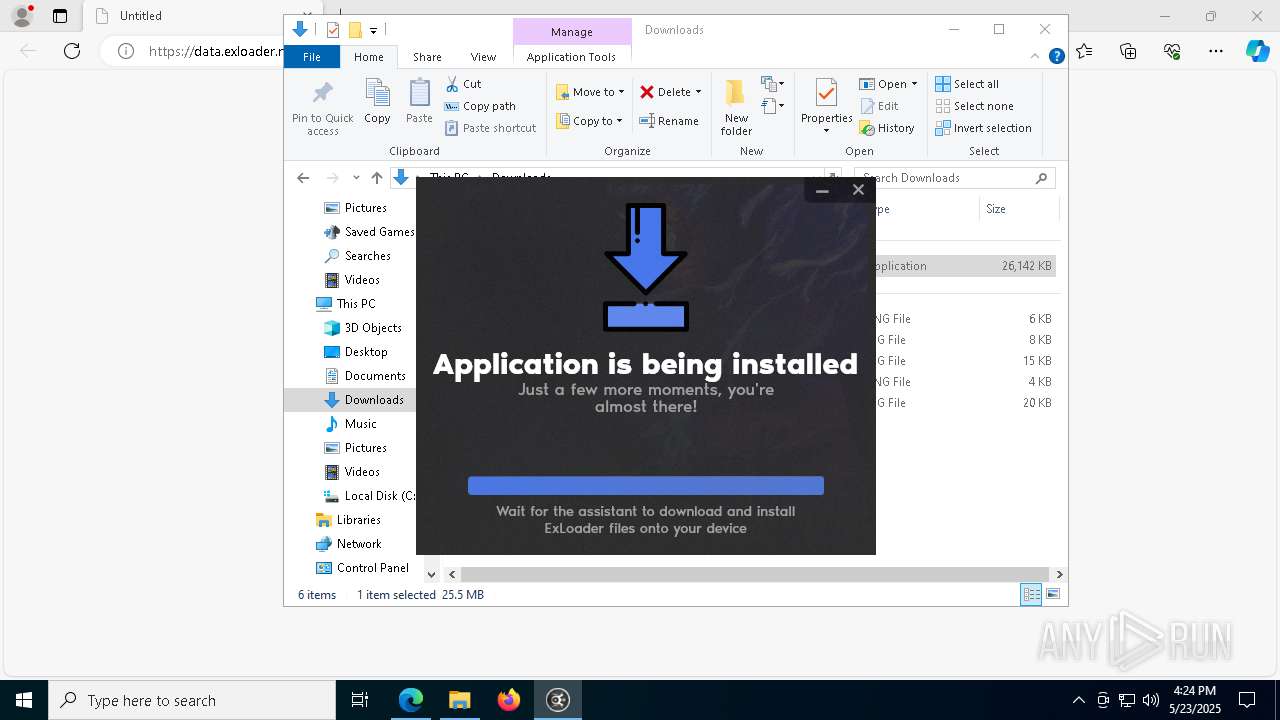The width and height of the screenshot is (1280, 720).
Task: Click the Search Downloads field
Action: pos(954,178)
